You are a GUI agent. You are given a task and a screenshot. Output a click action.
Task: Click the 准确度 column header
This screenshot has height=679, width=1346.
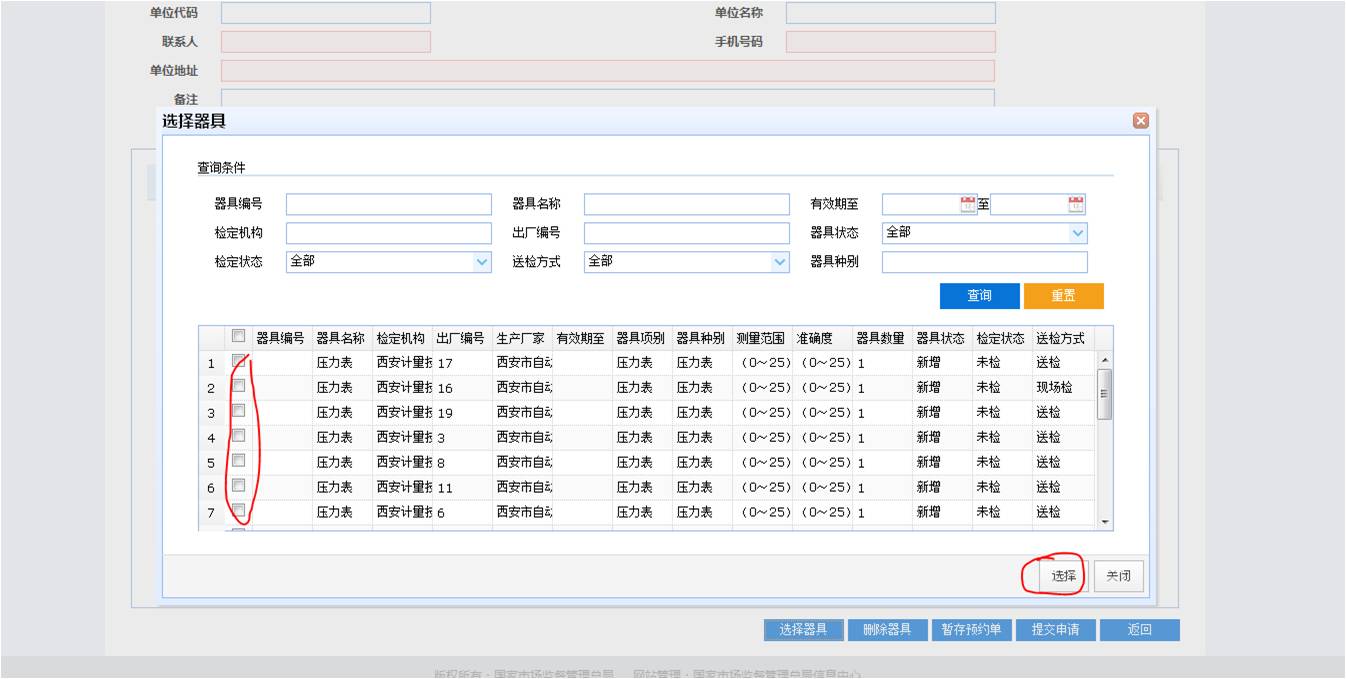click(x=821, y=338)
